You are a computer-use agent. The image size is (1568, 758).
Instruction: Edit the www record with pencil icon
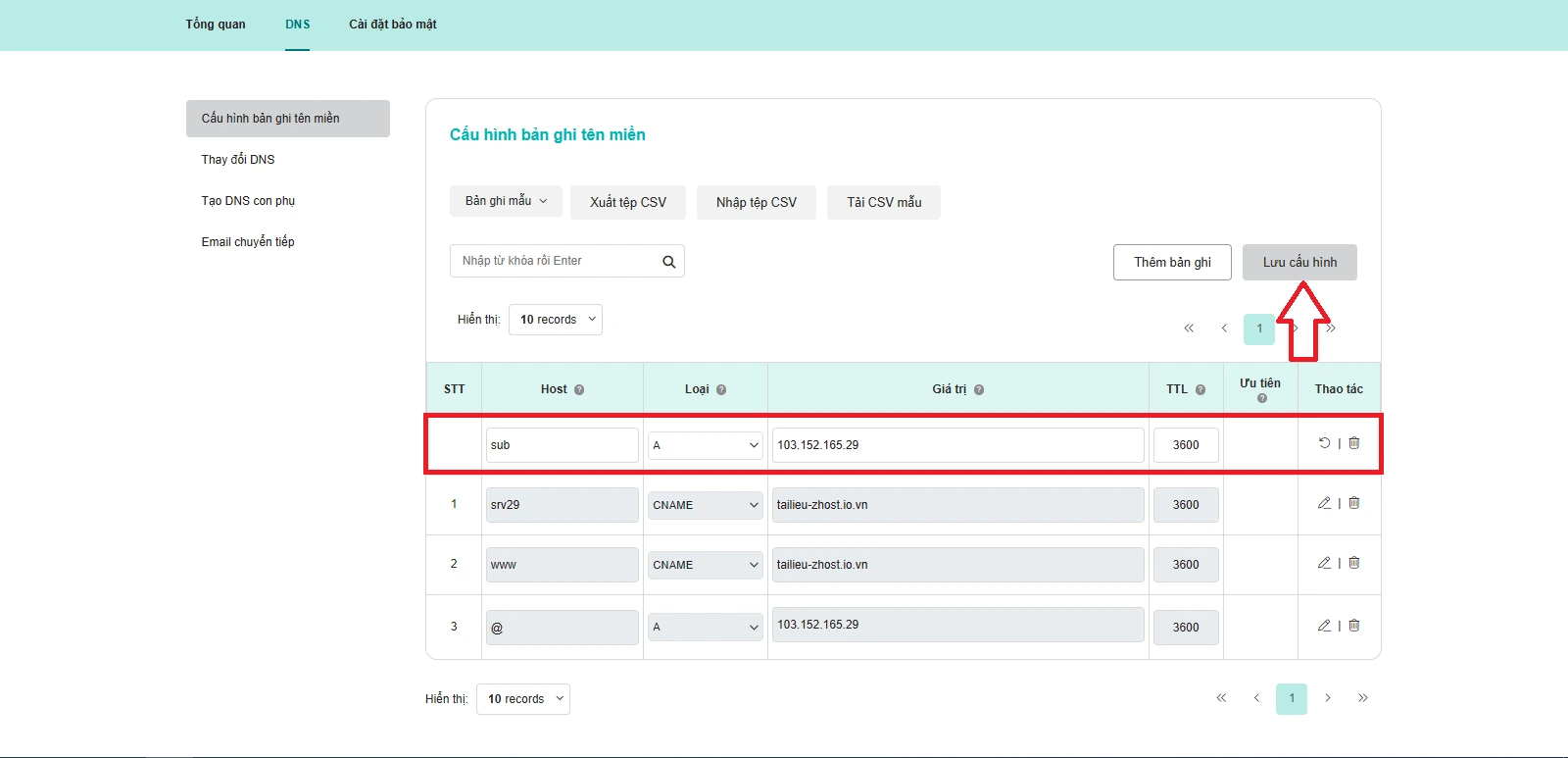click(x=1324, y=563)
